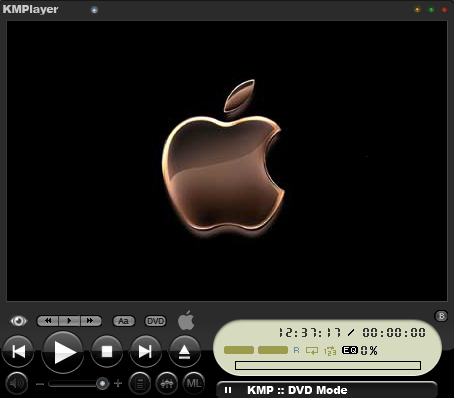Minimize with the orange title bar dot
Image resolution: width=454 pixels, height=398 pixels.
point(417,10)
